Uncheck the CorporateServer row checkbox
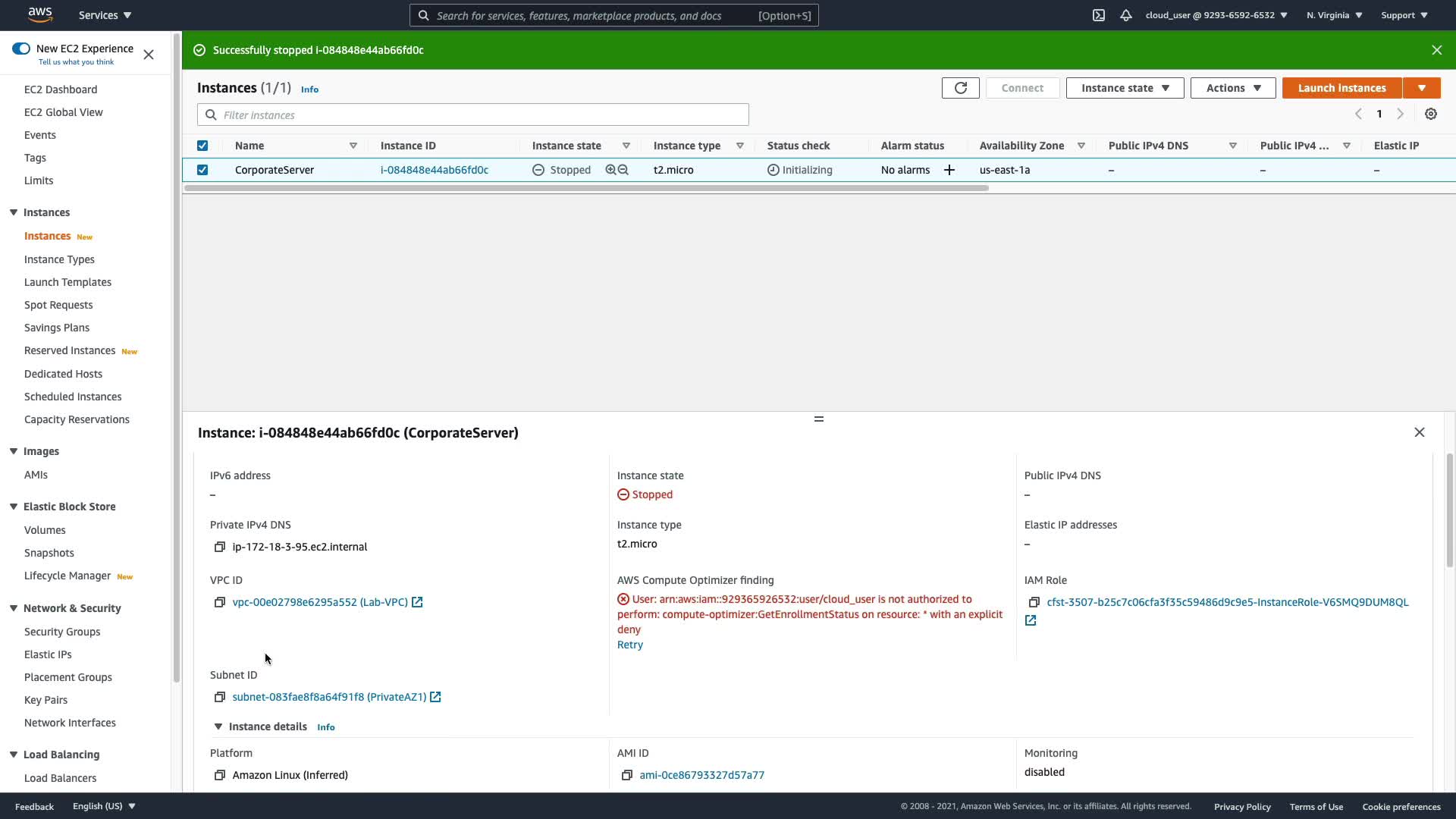The width and height of the screenshot is (1456, 819). coord(202,170)
